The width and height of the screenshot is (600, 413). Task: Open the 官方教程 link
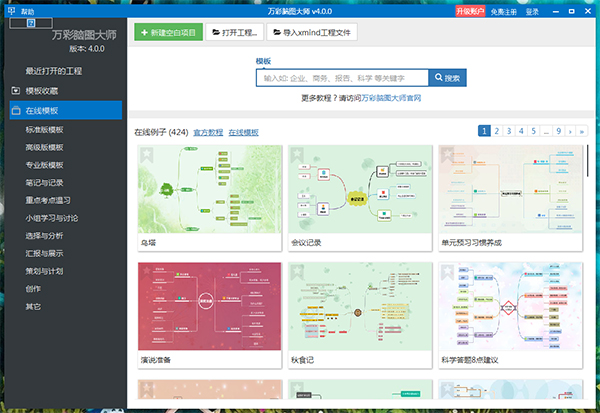tap(208, 132)
